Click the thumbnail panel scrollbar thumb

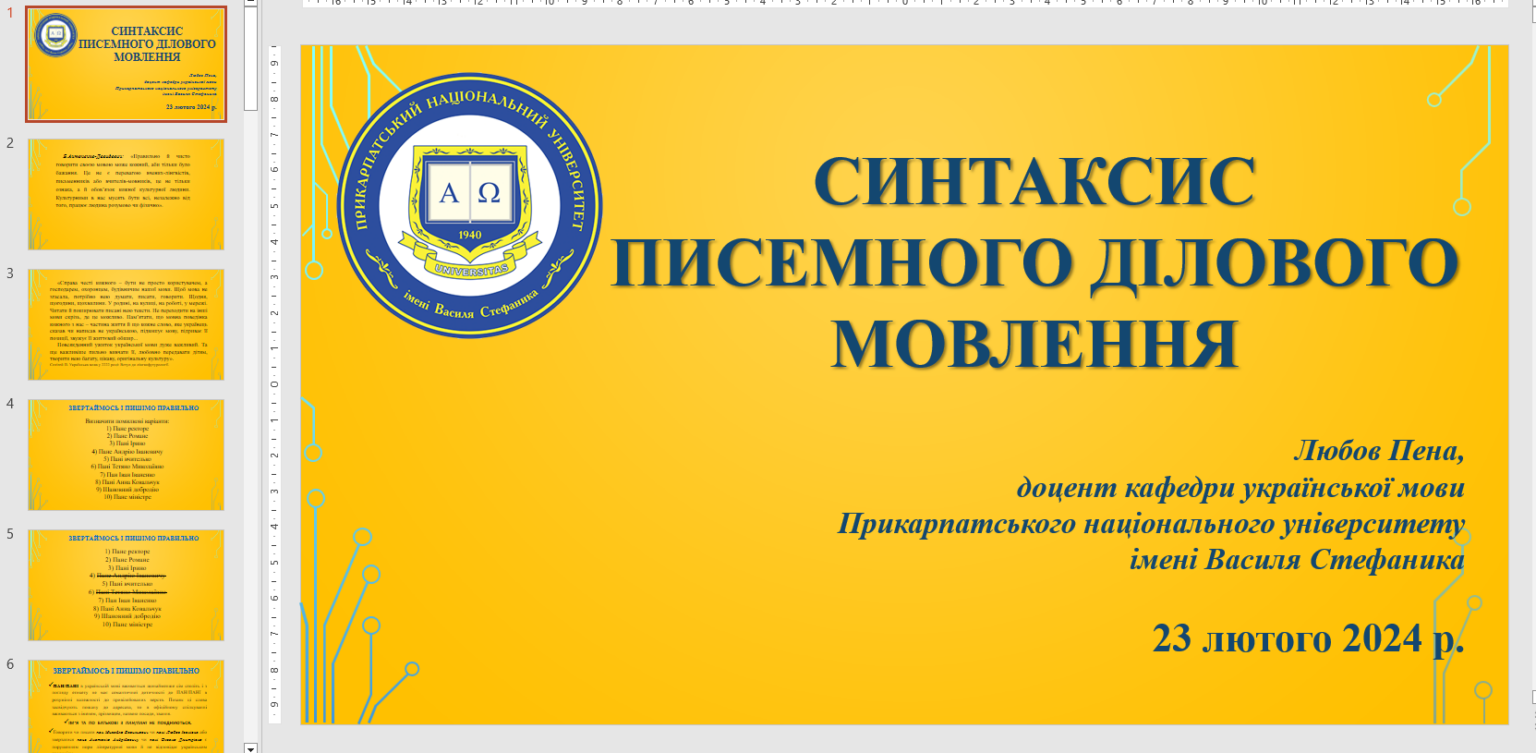pyautogui.click(x=250, y=58)
